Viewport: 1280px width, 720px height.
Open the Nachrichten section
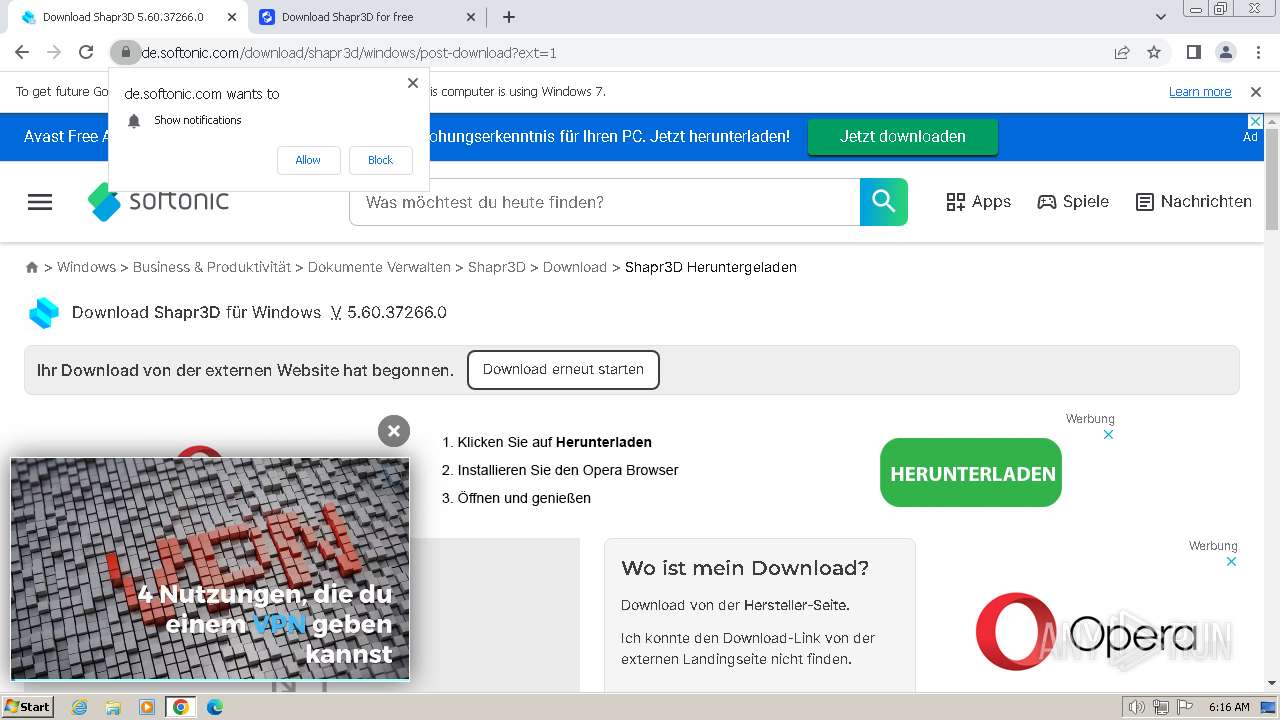(1194, 202)
